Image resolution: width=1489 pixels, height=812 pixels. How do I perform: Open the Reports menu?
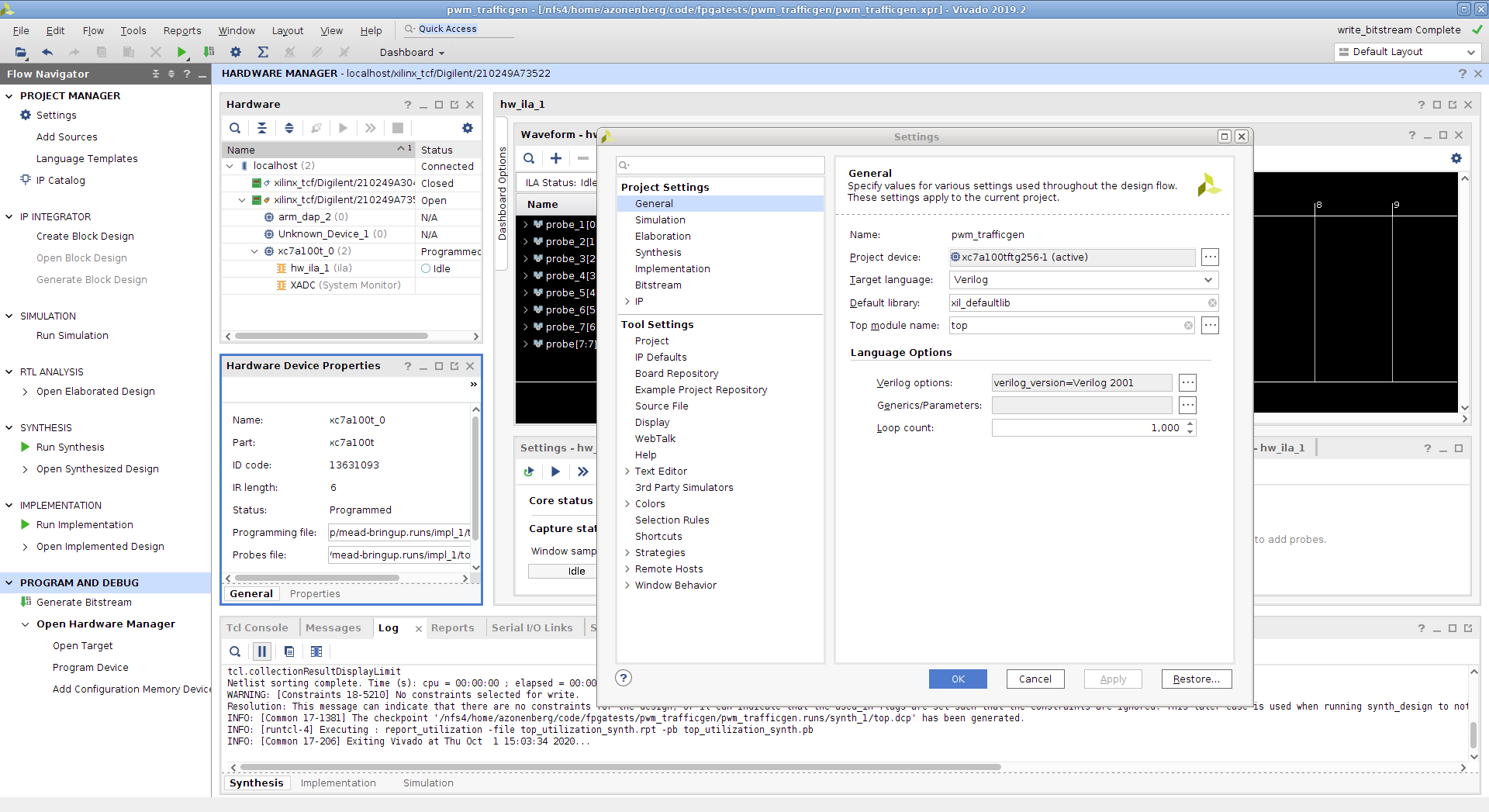(182, 31)
